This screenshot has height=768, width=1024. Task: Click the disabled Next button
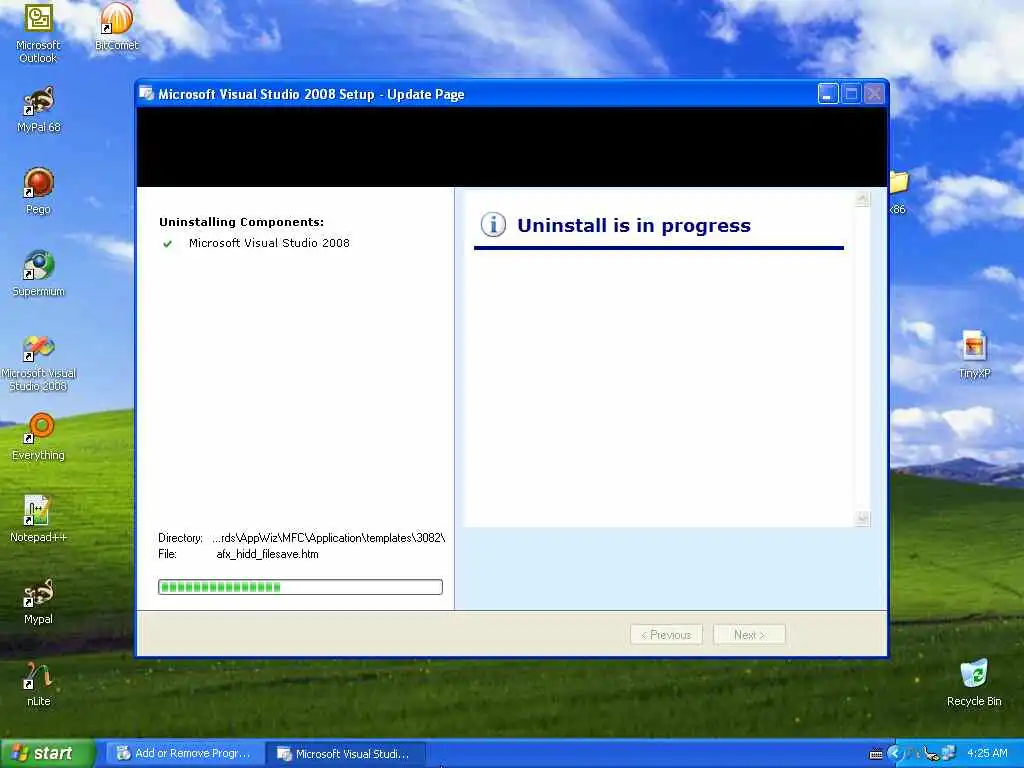click(749, 635)
